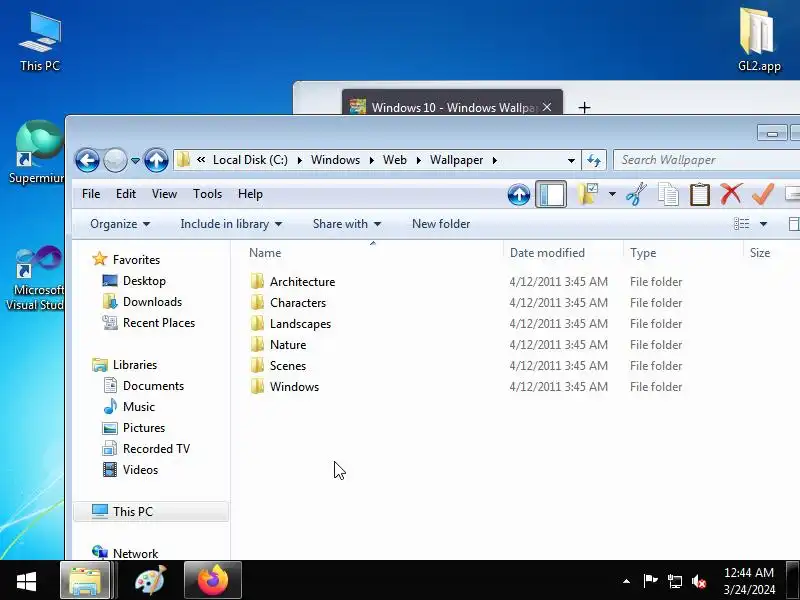Close the Windows 10 Wallpaper browser tab

(547, 107)
